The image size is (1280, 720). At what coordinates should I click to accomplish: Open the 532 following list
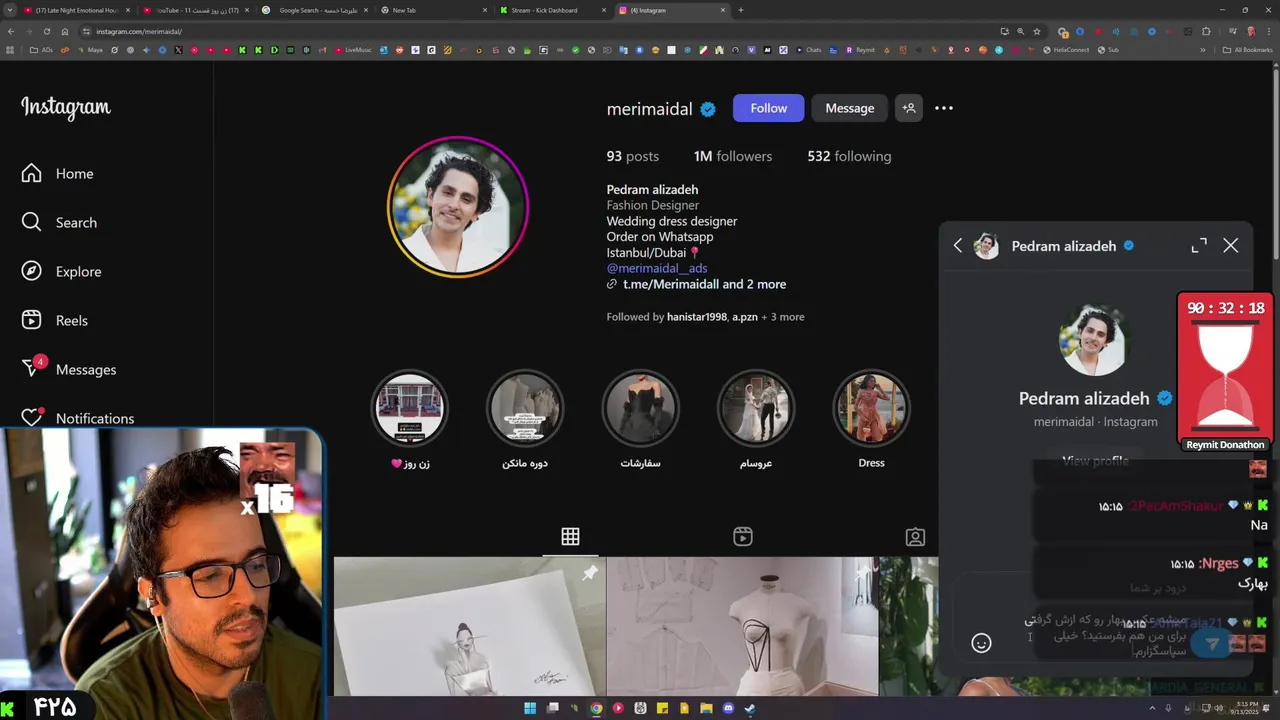click(x=849, y=156)
